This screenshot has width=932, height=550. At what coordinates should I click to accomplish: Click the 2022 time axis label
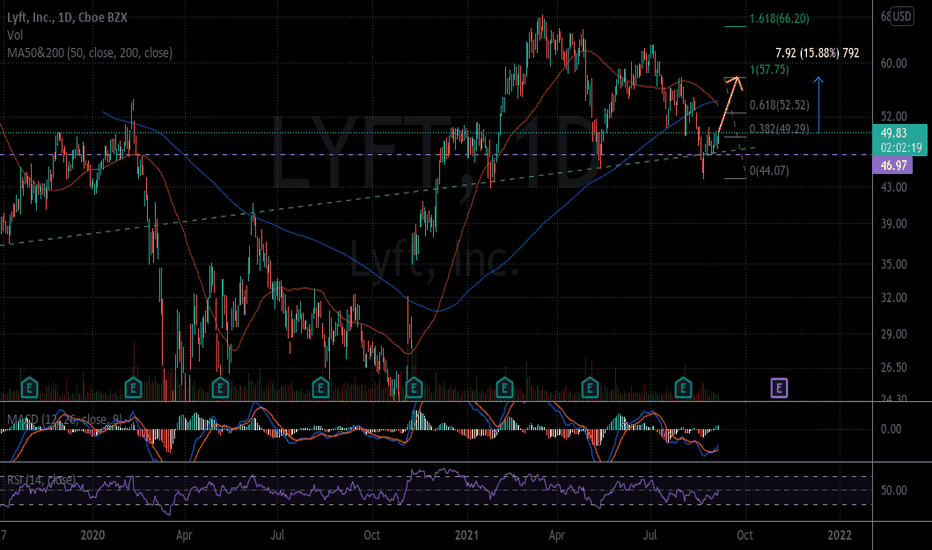coord(840,535)
